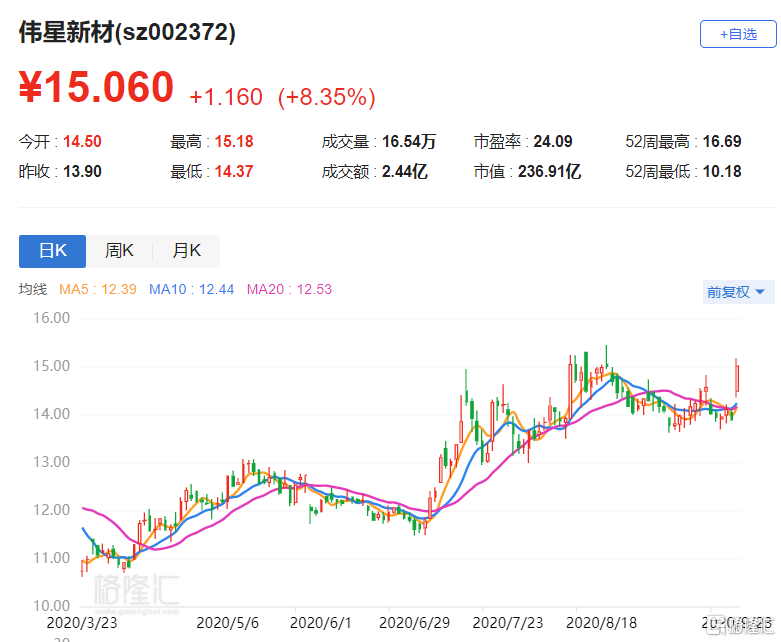Click the percent change (+8.35%)
781x642 pixels.
click(327, 97)
